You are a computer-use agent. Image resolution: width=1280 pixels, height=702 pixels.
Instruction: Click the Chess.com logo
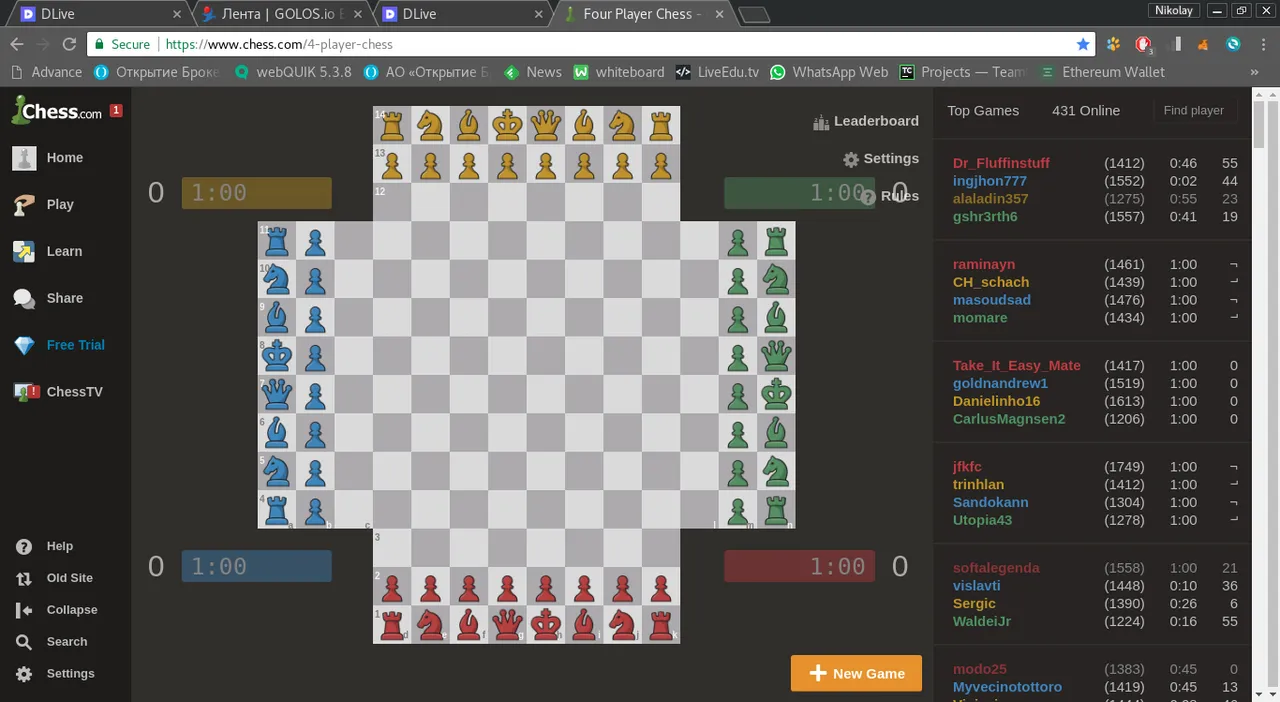pyautogui.click(x=57, y=110)
